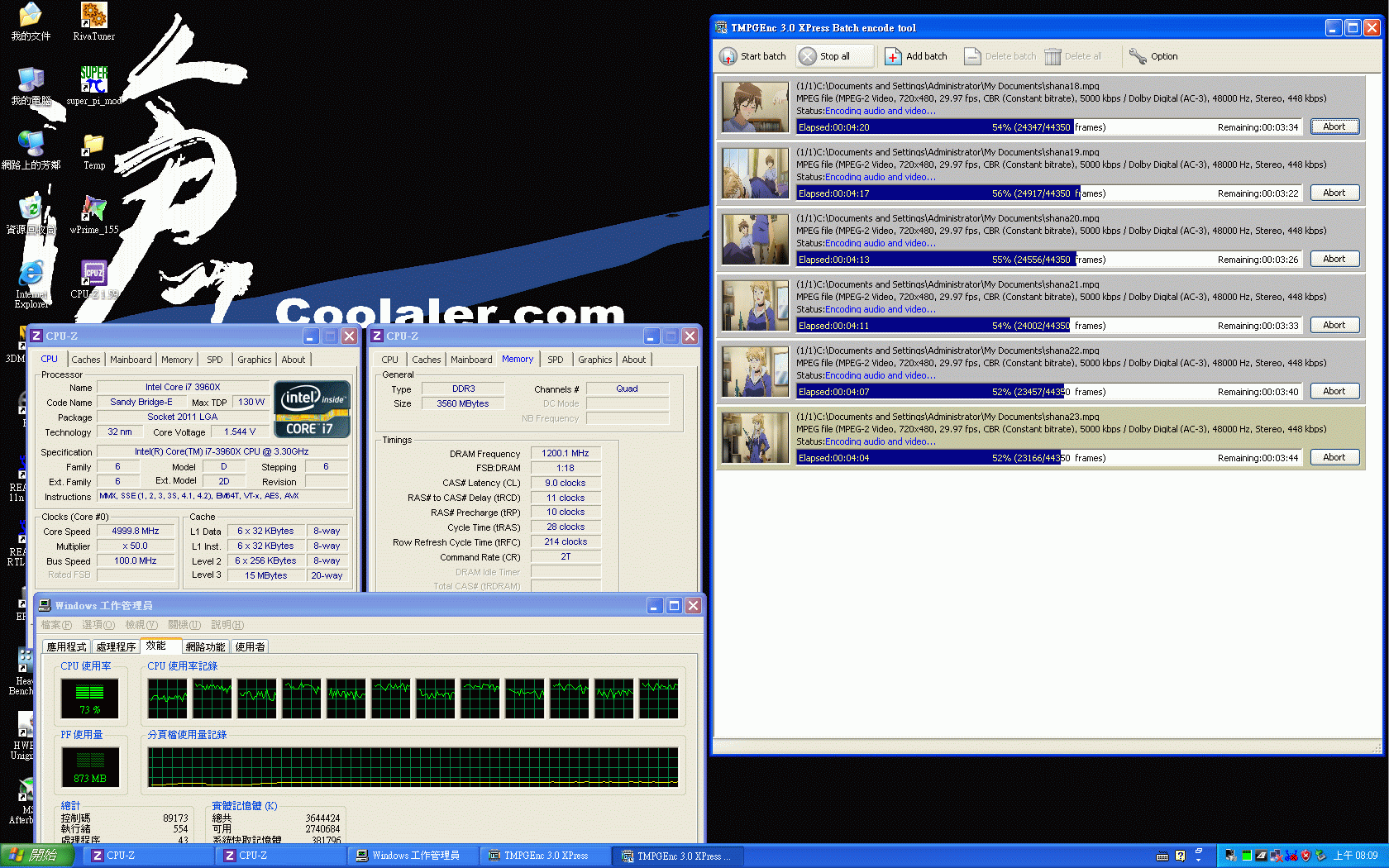Abort the shana22.mpg encoding job
1389x868 pixels.
(x=1334, y=391)
